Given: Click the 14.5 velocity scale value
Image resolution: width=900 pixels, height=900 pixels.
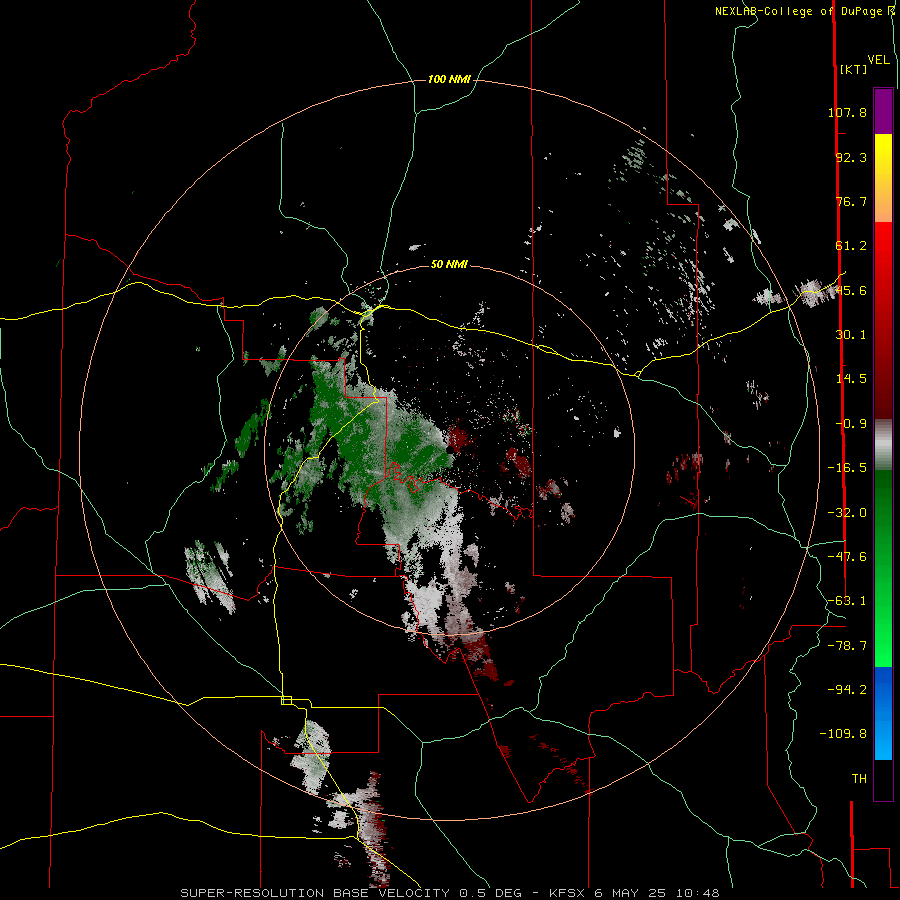Looking at the screenshot, I should coord(851,379).
